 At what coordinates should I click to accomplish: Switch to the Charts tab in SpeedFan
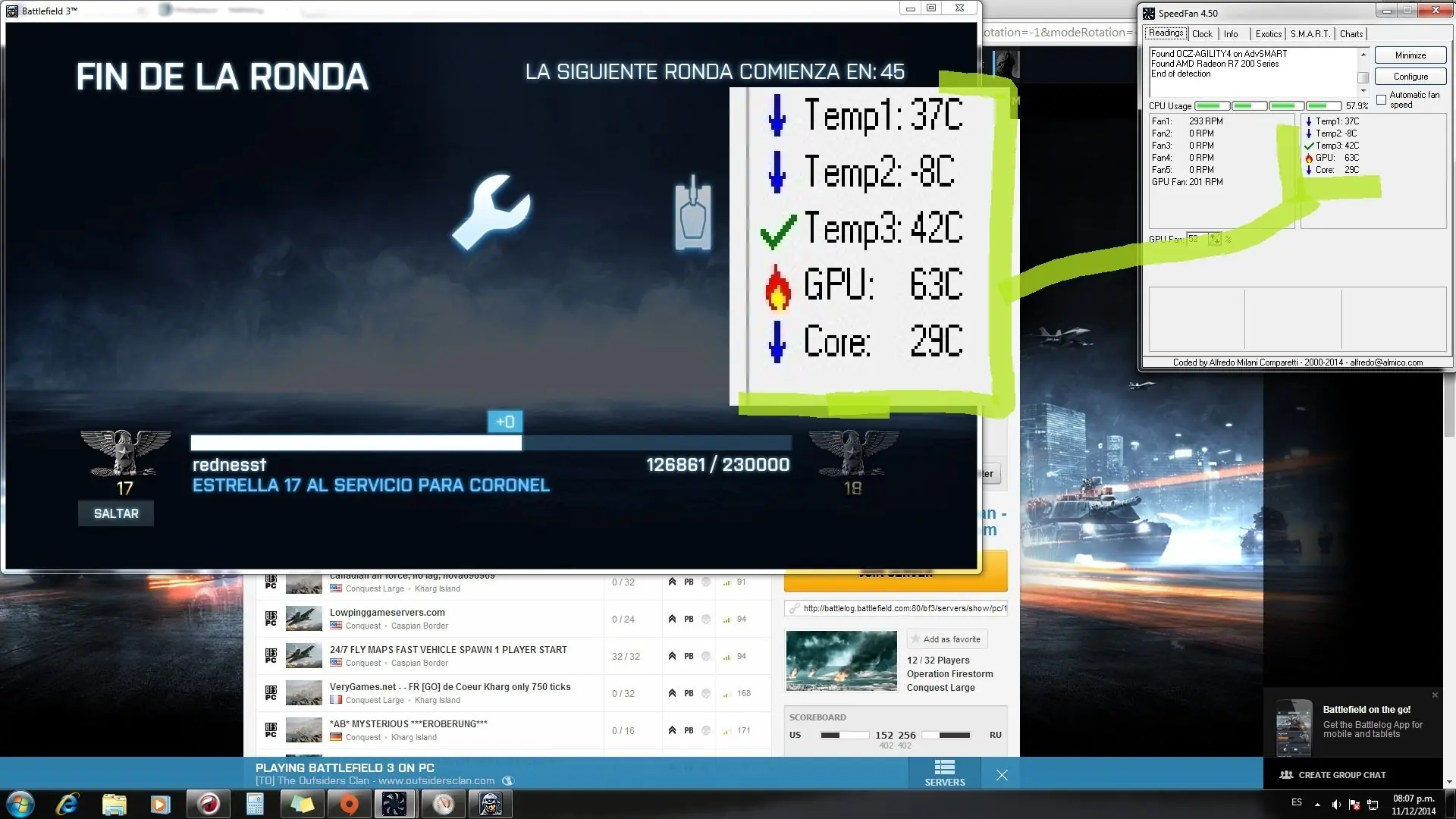pyautogui.click(x=1351, y=34)
